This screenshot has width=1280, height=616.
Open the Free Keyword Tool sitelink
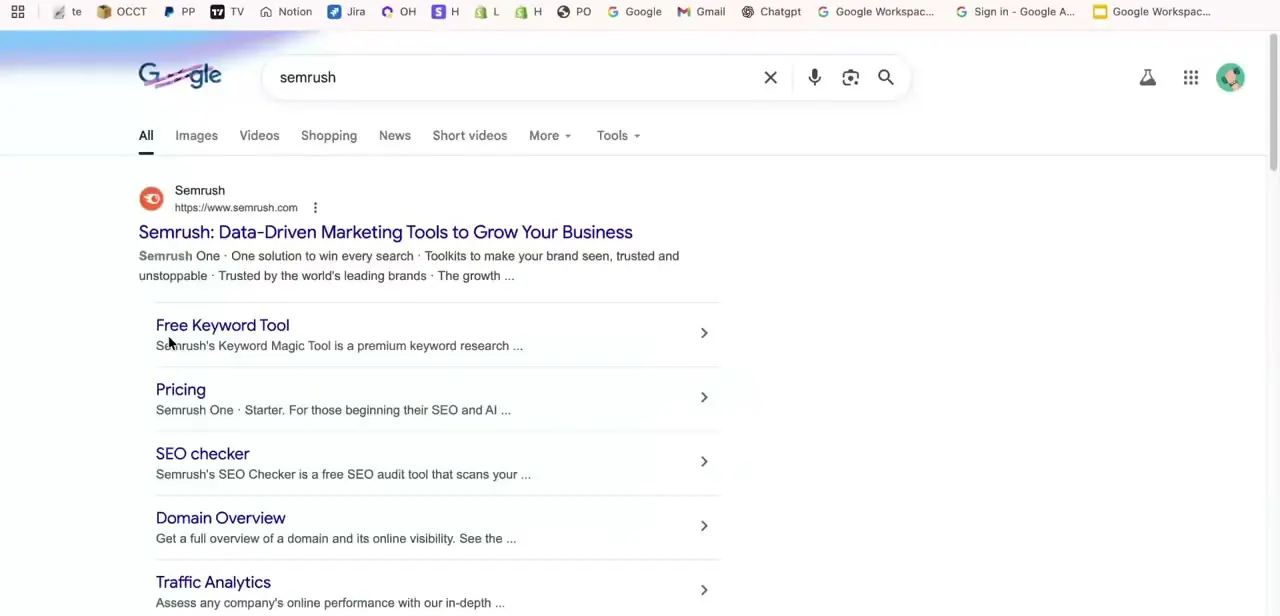222,325
